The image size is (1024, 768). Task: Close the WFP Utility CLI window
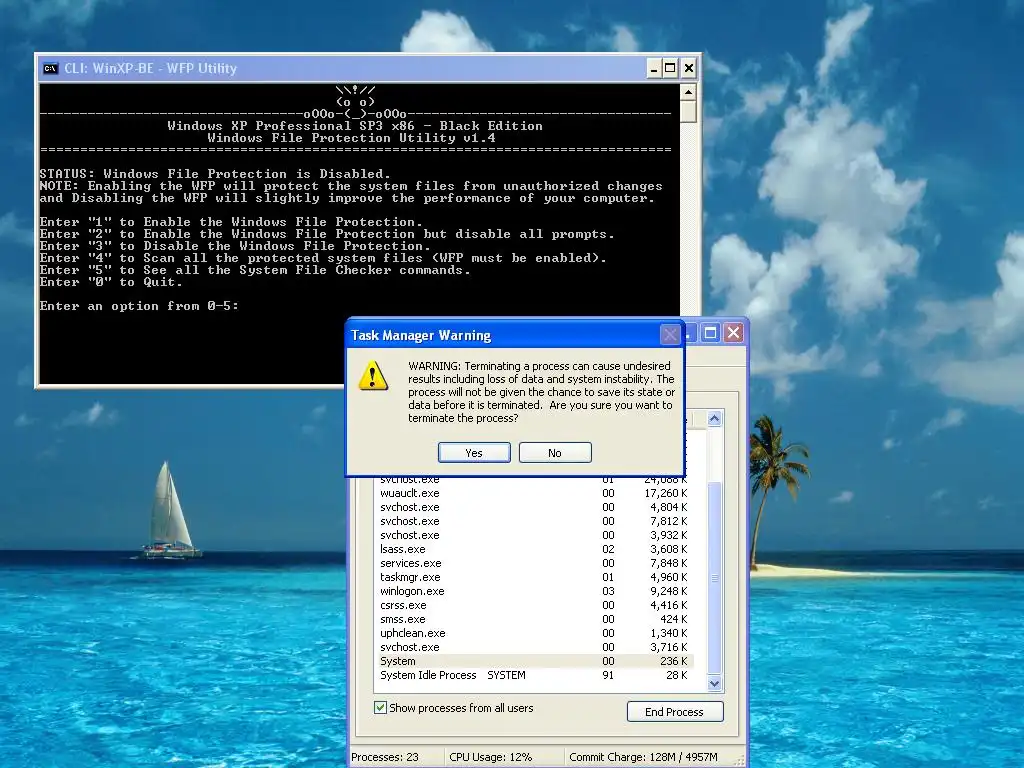click(x=688, y=68)
